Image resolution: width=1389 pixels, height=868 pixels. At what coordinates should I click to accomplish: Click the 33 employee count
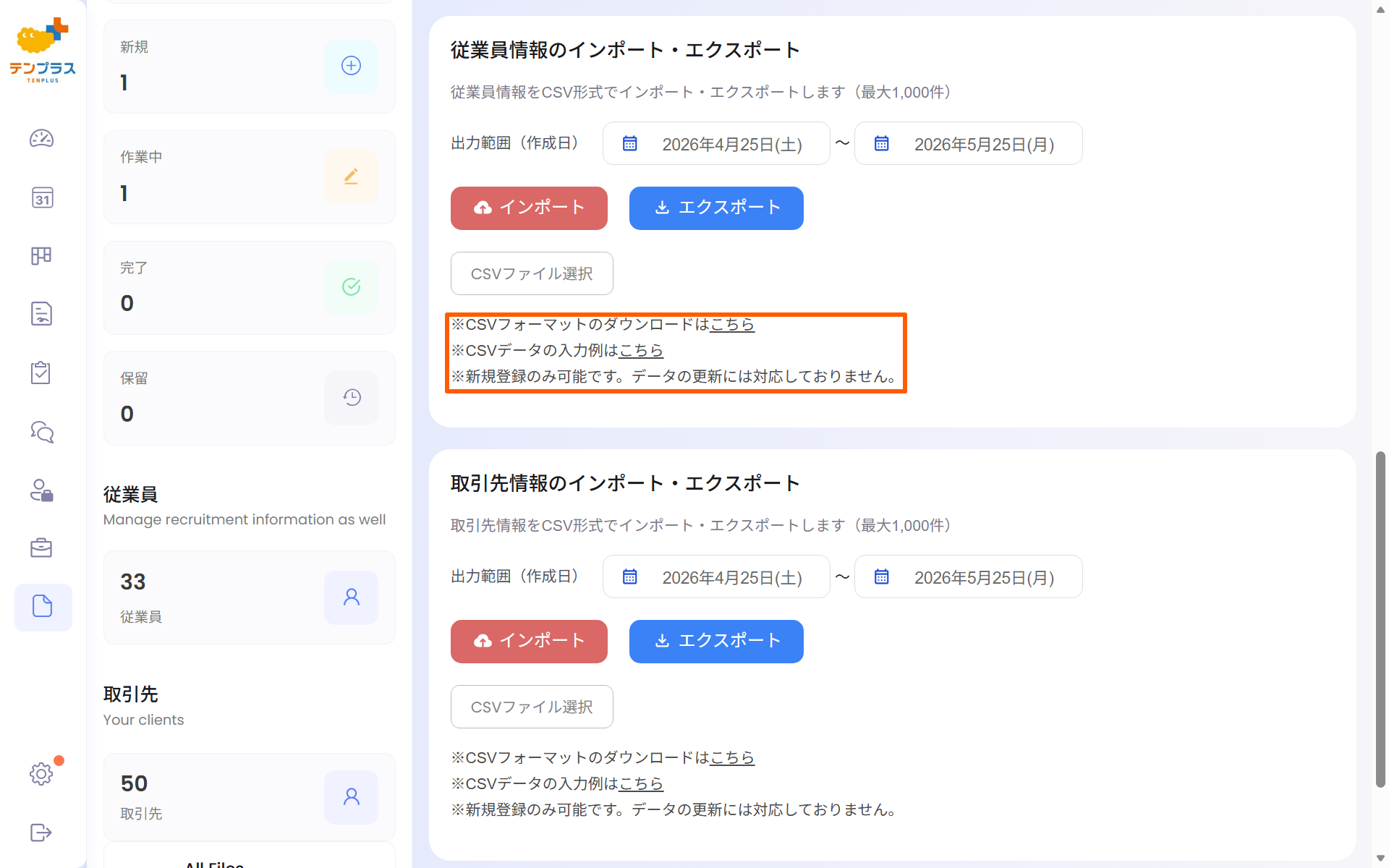(x=133, y=582)
